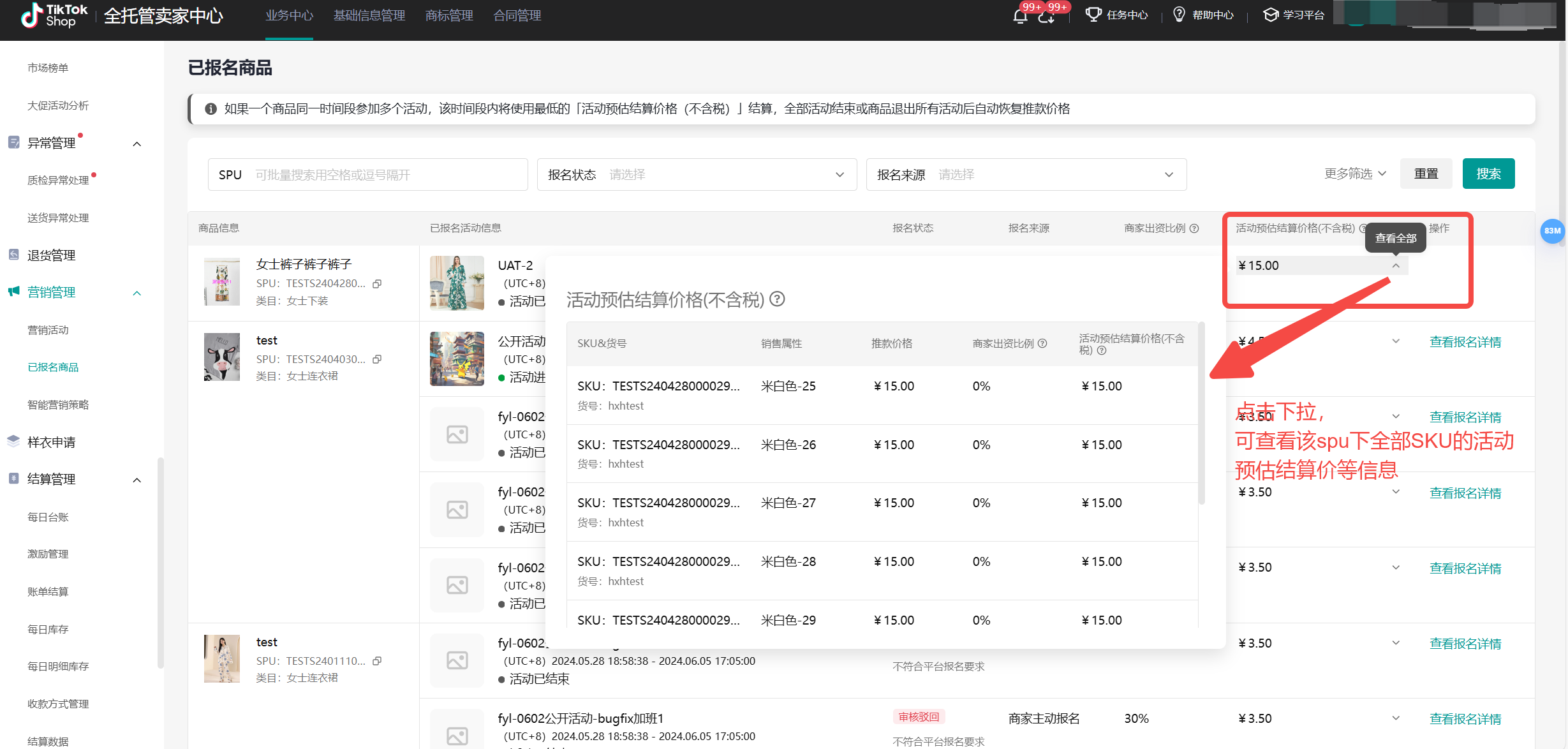Click 样衣申请 layers icon

point(13,441)
